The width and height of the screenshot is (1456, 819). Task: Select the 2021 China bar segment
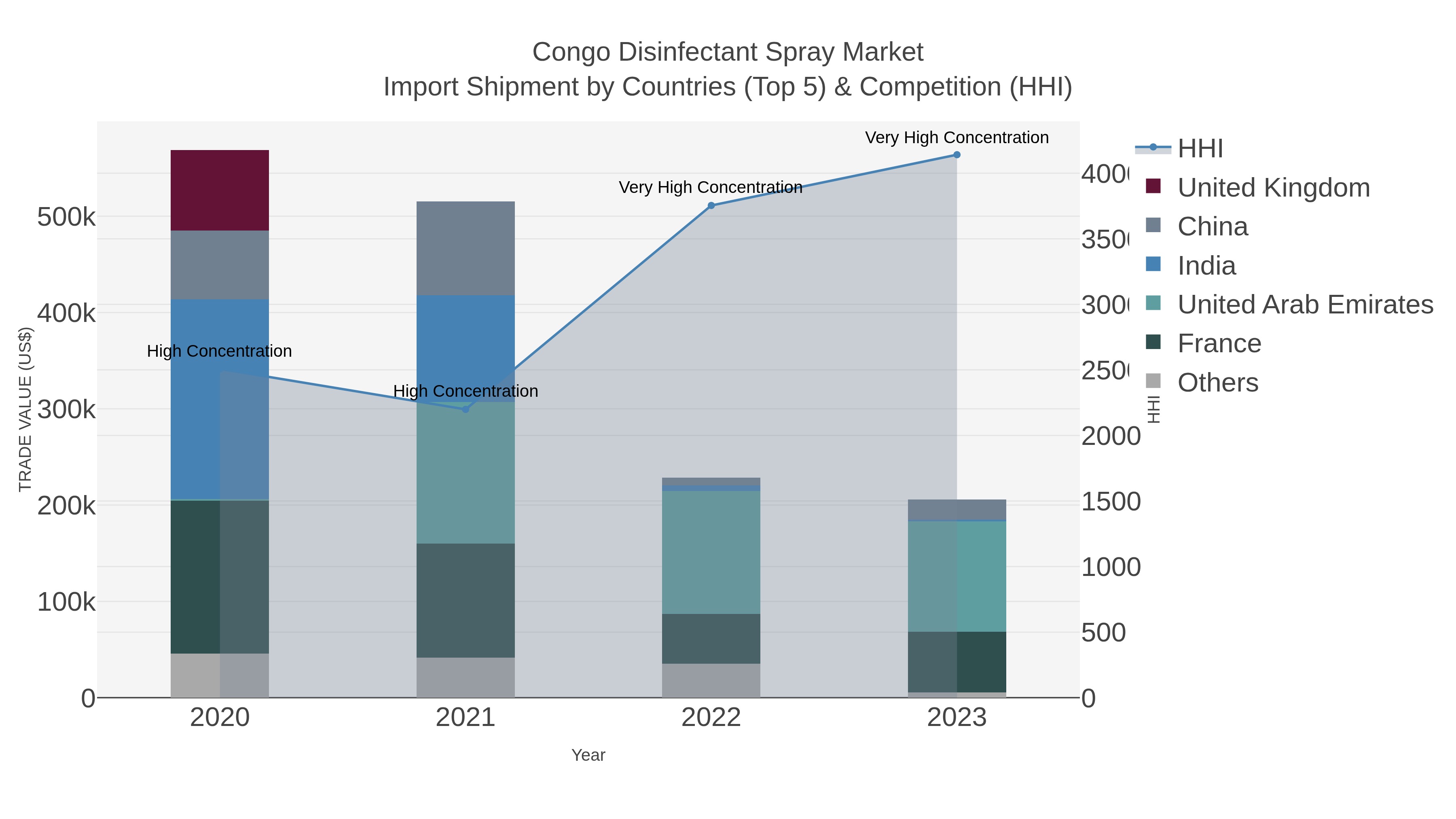tap(466, 249)
